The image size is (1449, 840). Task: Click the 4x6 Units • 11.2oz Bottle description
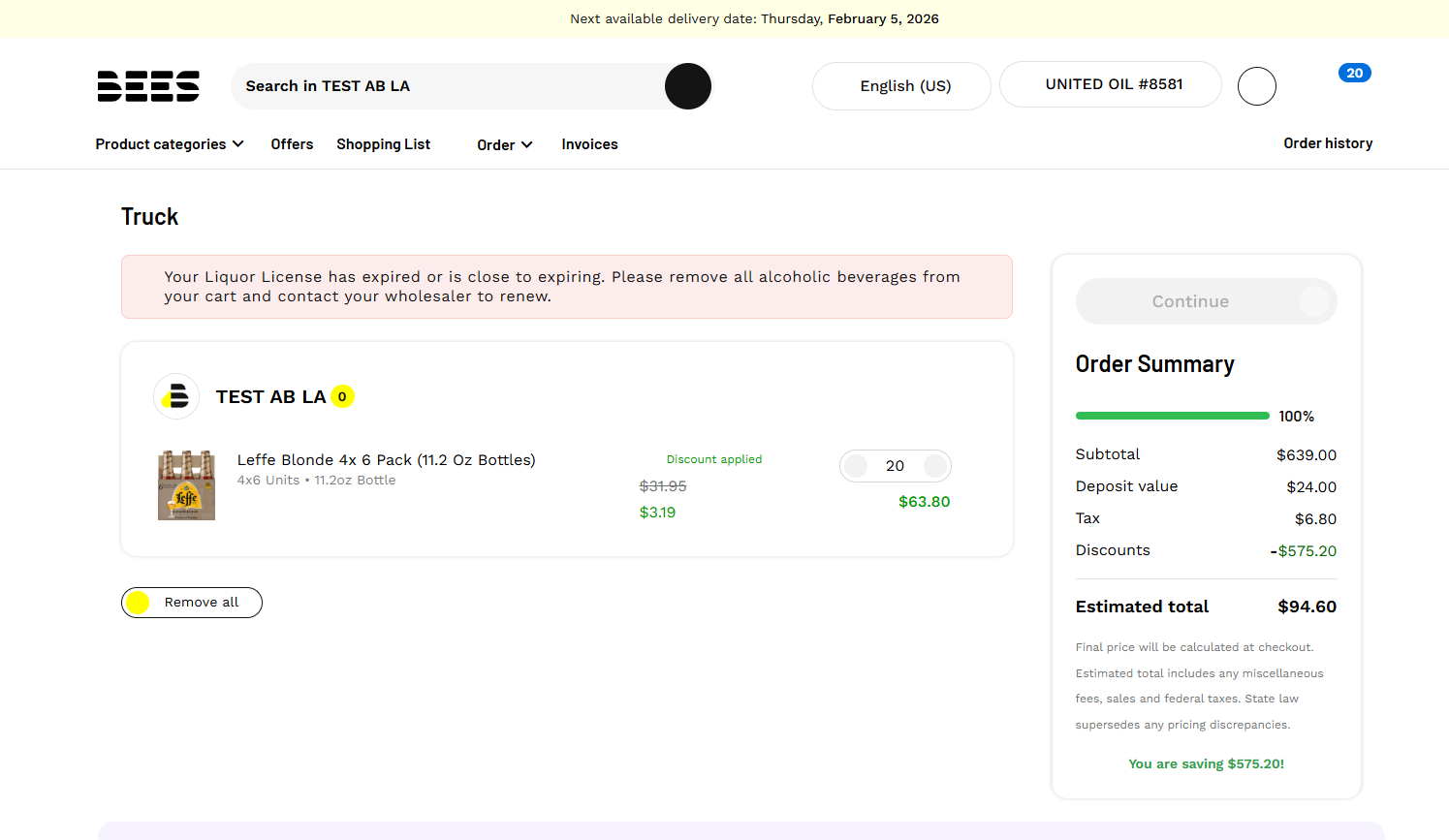pyautogui.click(x=317, y=481)
